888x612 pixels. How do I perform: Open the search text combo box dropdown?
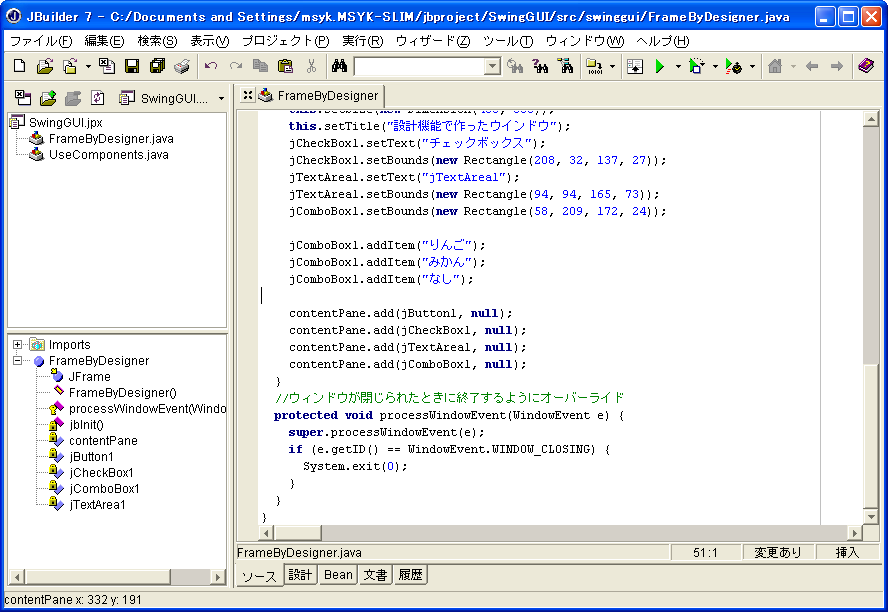492,66
